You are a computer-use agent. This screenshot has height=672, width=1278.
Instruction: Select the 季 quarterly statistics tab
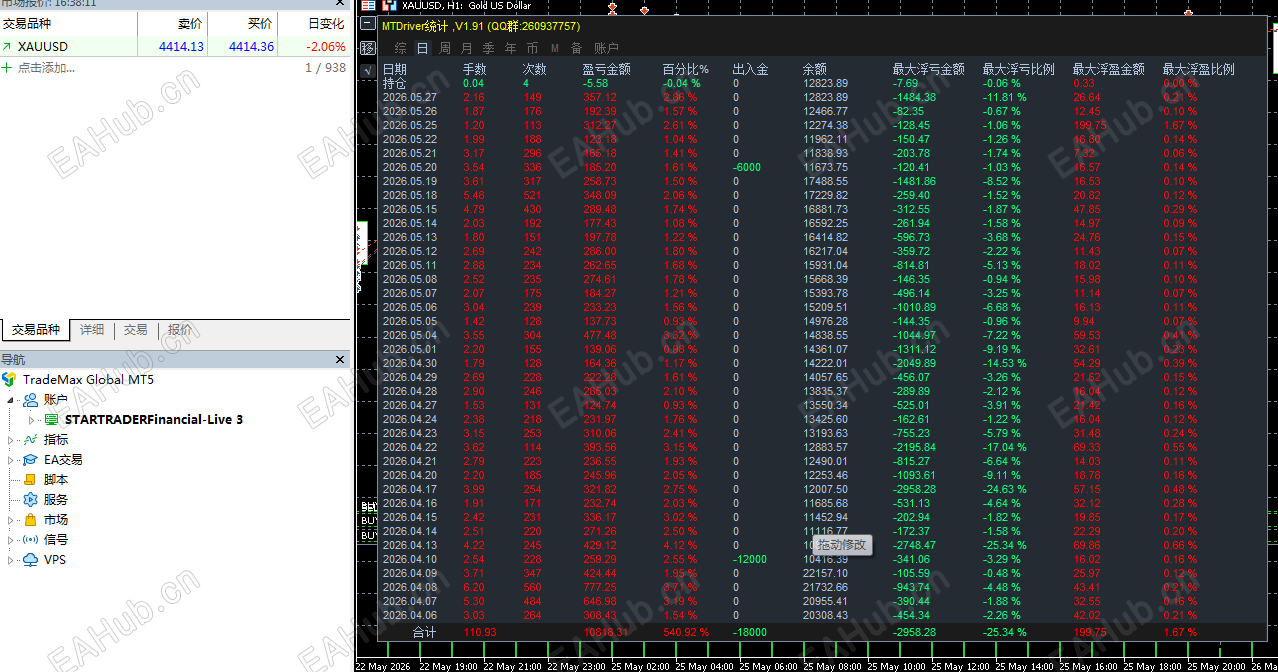[489, 48]
